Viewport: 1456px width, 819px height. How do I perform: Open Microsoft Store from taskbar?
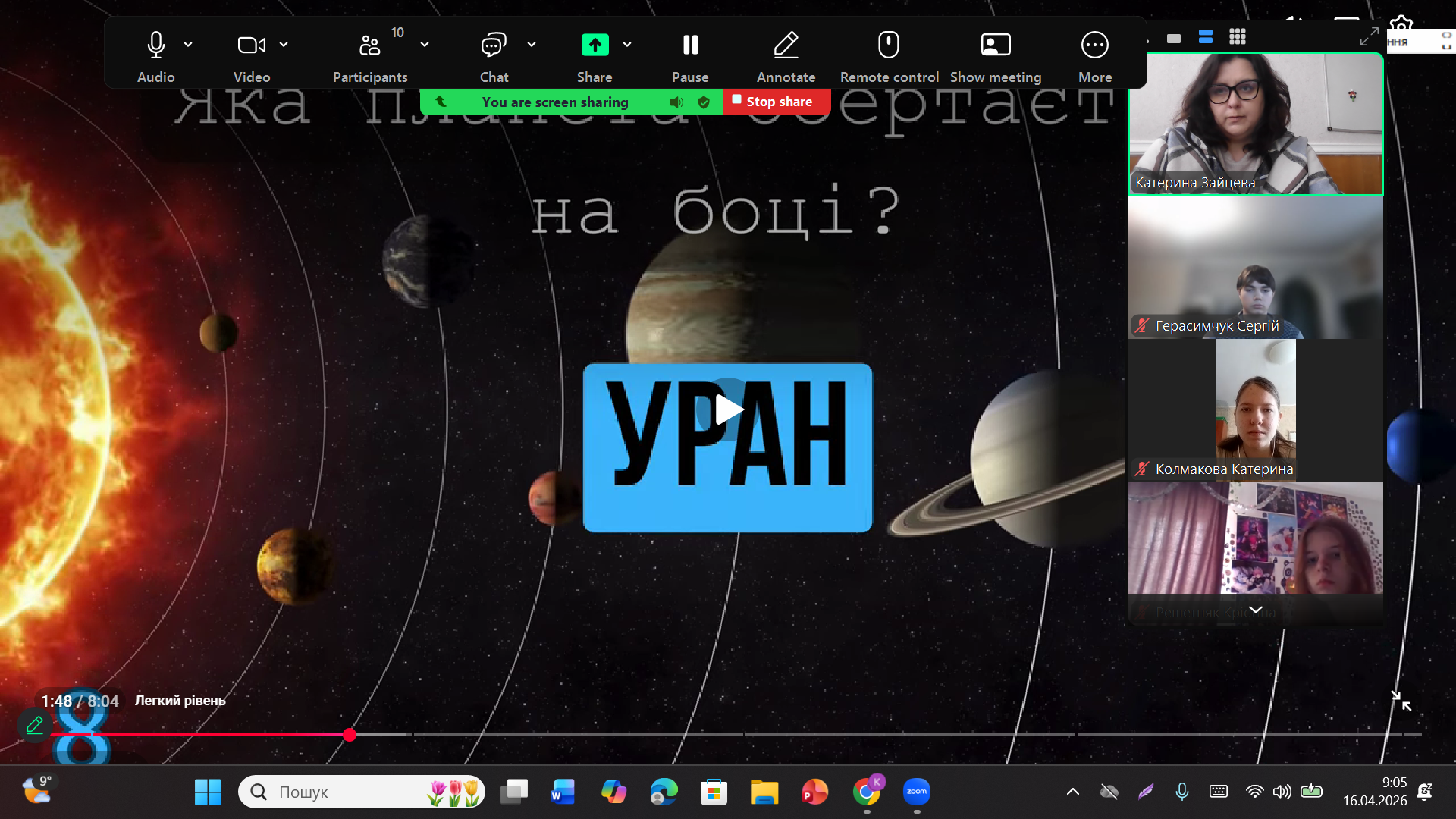pyautogui.click(x=714, y=792)
